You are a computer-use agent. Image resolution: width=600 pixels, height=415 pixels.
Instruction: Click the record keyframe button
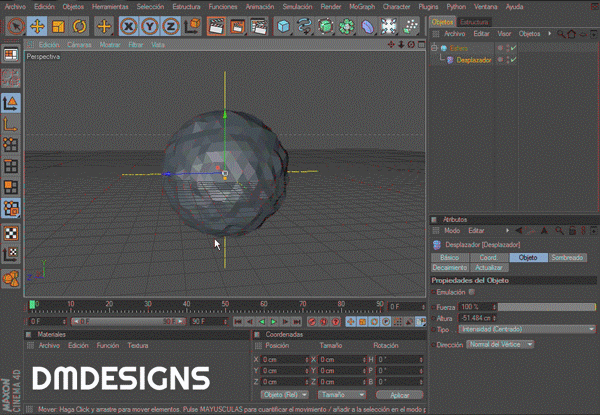pyautogui.click(x=312, y=322)
